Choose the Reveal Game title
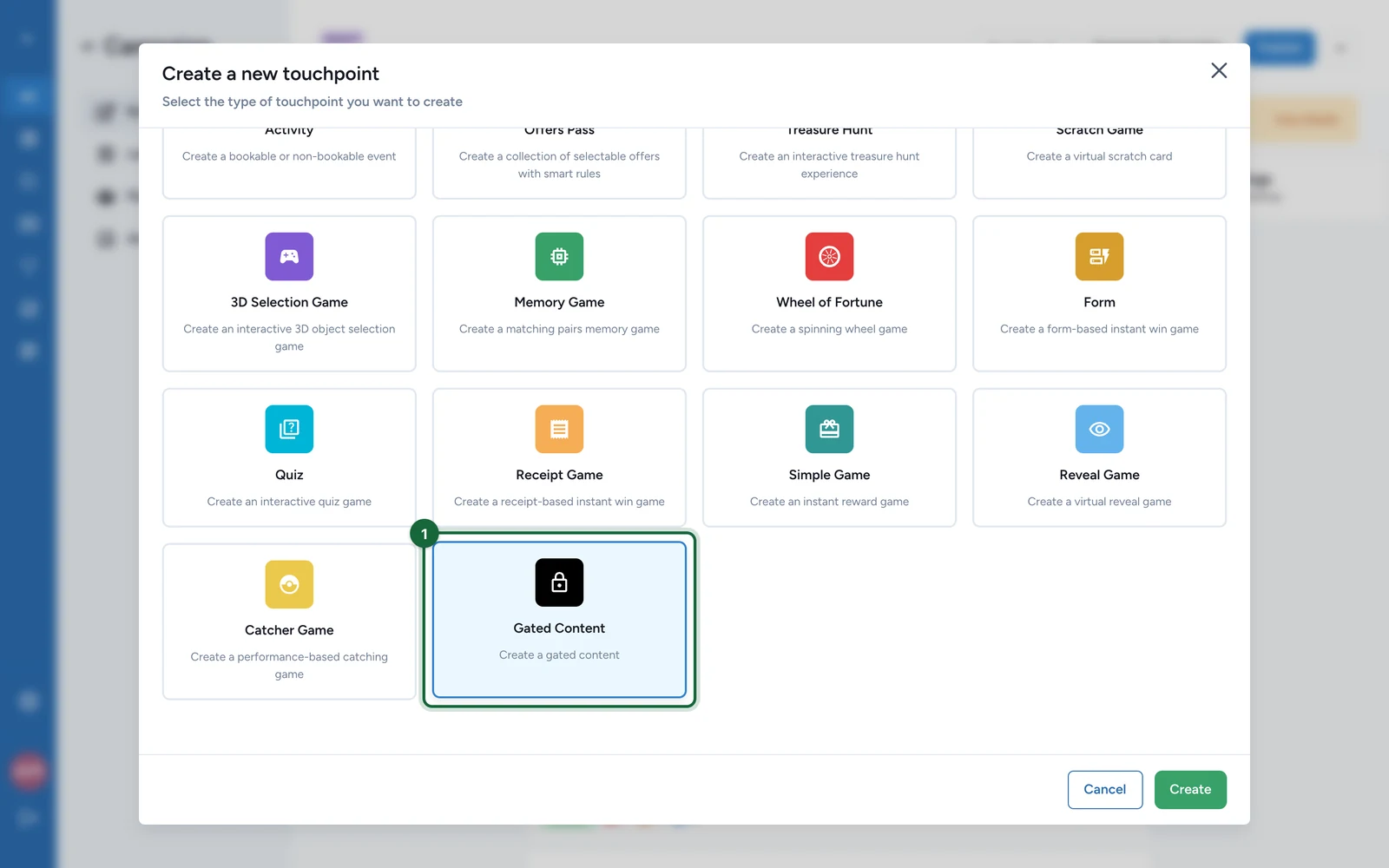This screenshot has width=1389, height=868. [1099, 475]
